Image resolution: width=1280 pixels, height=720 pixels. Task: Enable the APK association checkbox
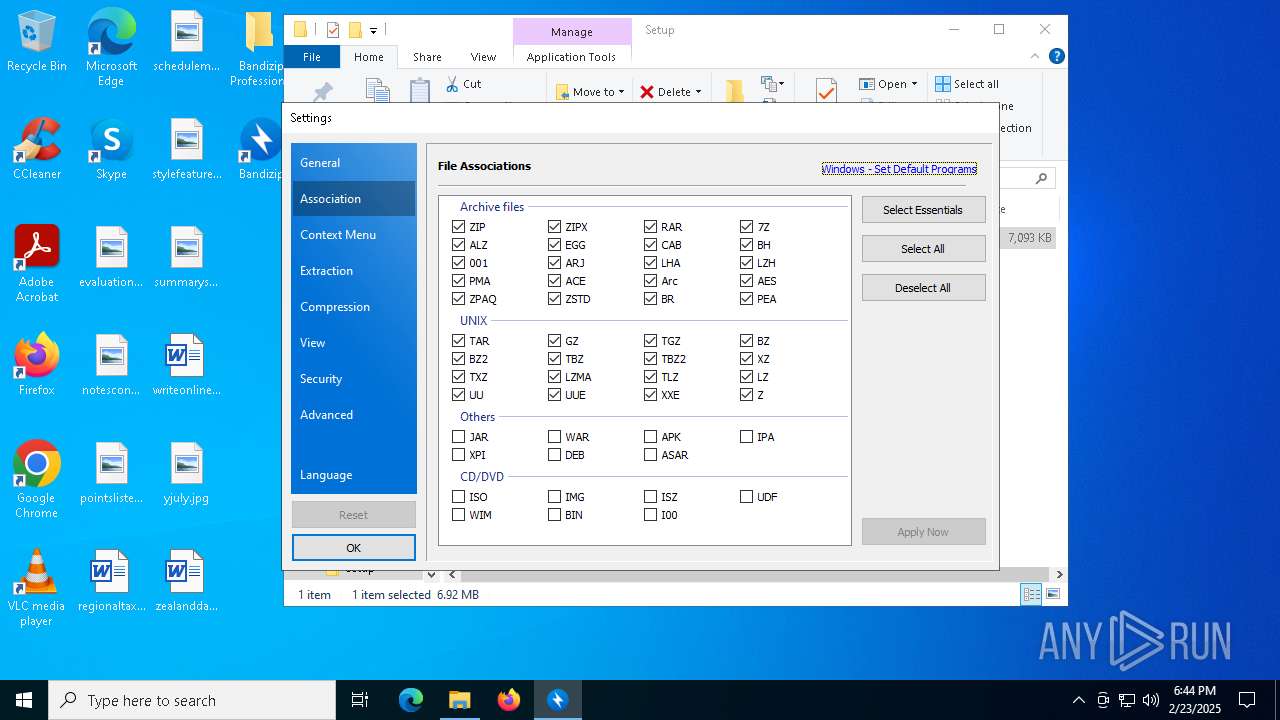click(x=651, y=437)
